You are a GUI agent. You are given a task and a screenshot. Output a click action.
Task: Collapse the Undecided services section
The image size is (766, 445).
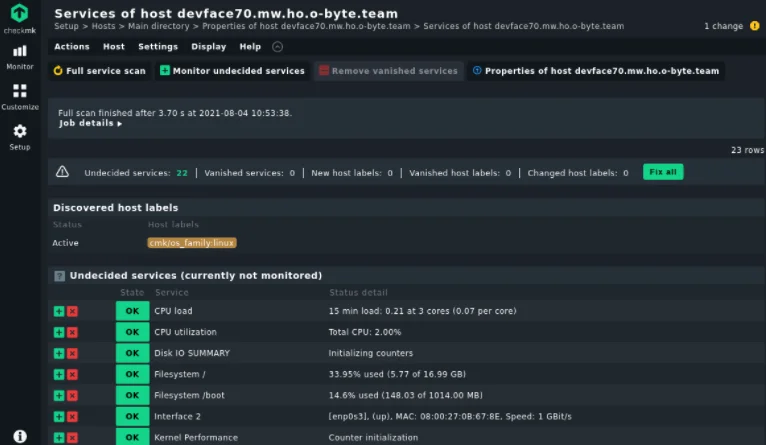pos(60,275)
